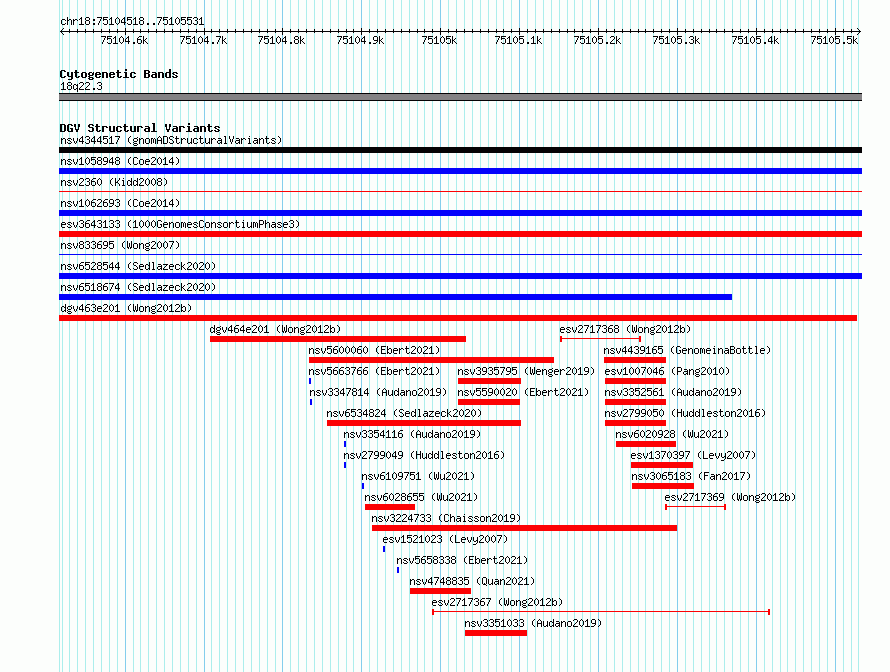Click the blue bar under nsv1058948

pos(460,171)
